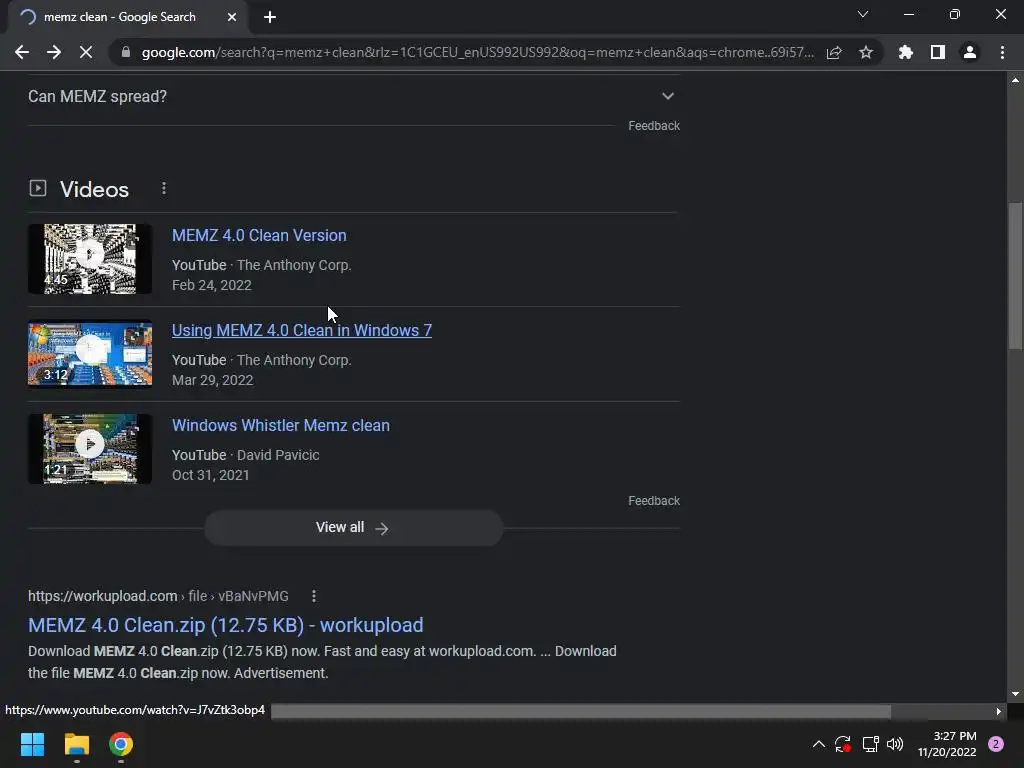Close the memz clean tab
Image resolution: width=1024 pixels, height=768 pixels.
(232, 17)
